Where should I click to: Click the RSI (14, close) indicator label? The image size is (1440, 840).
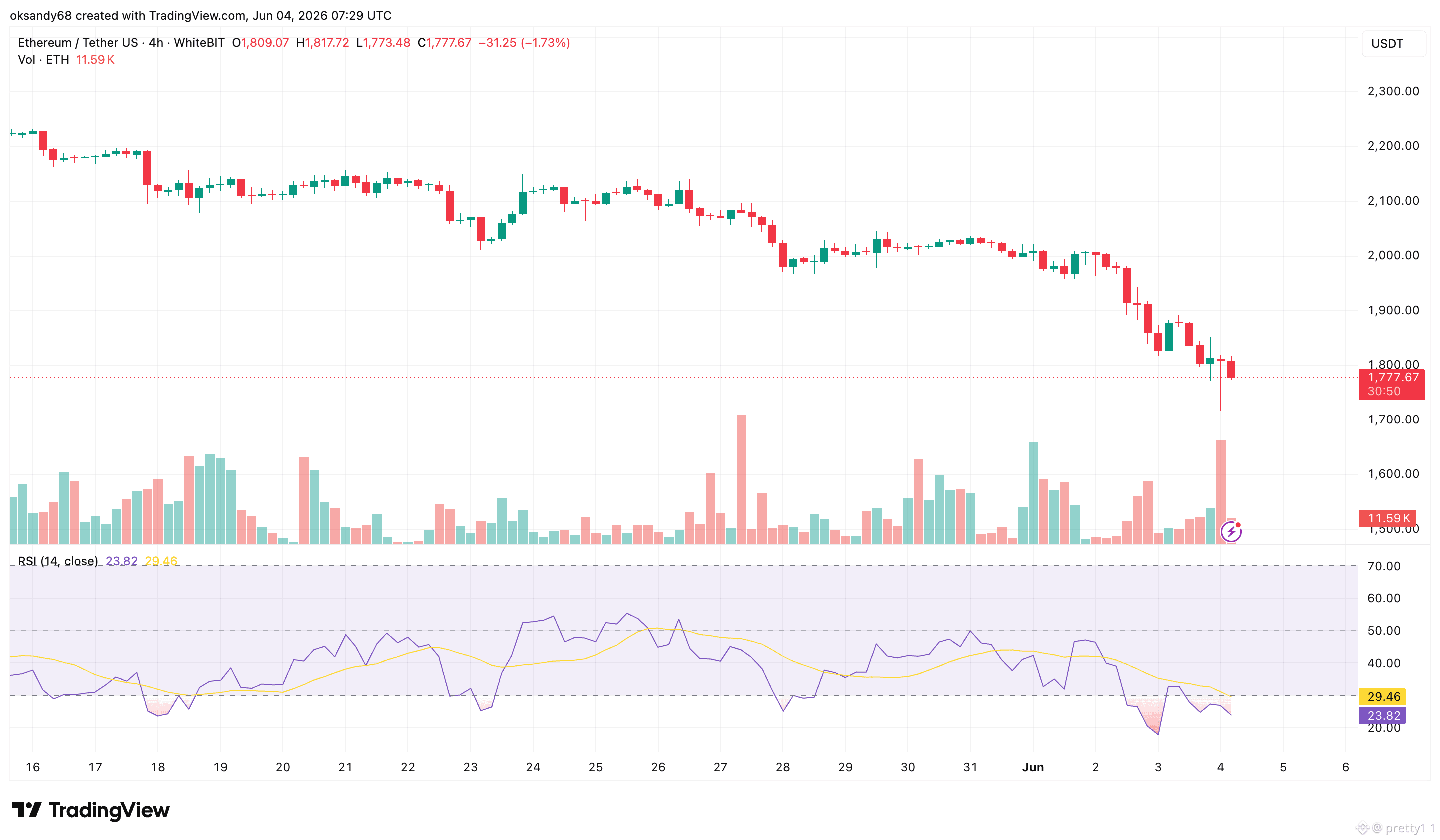click(58, 561)
